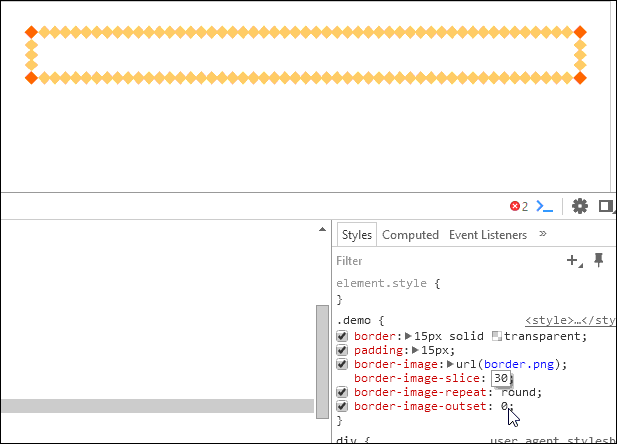
Task: Expand the border shorthand triangle
Action: (x=408, y=336)
